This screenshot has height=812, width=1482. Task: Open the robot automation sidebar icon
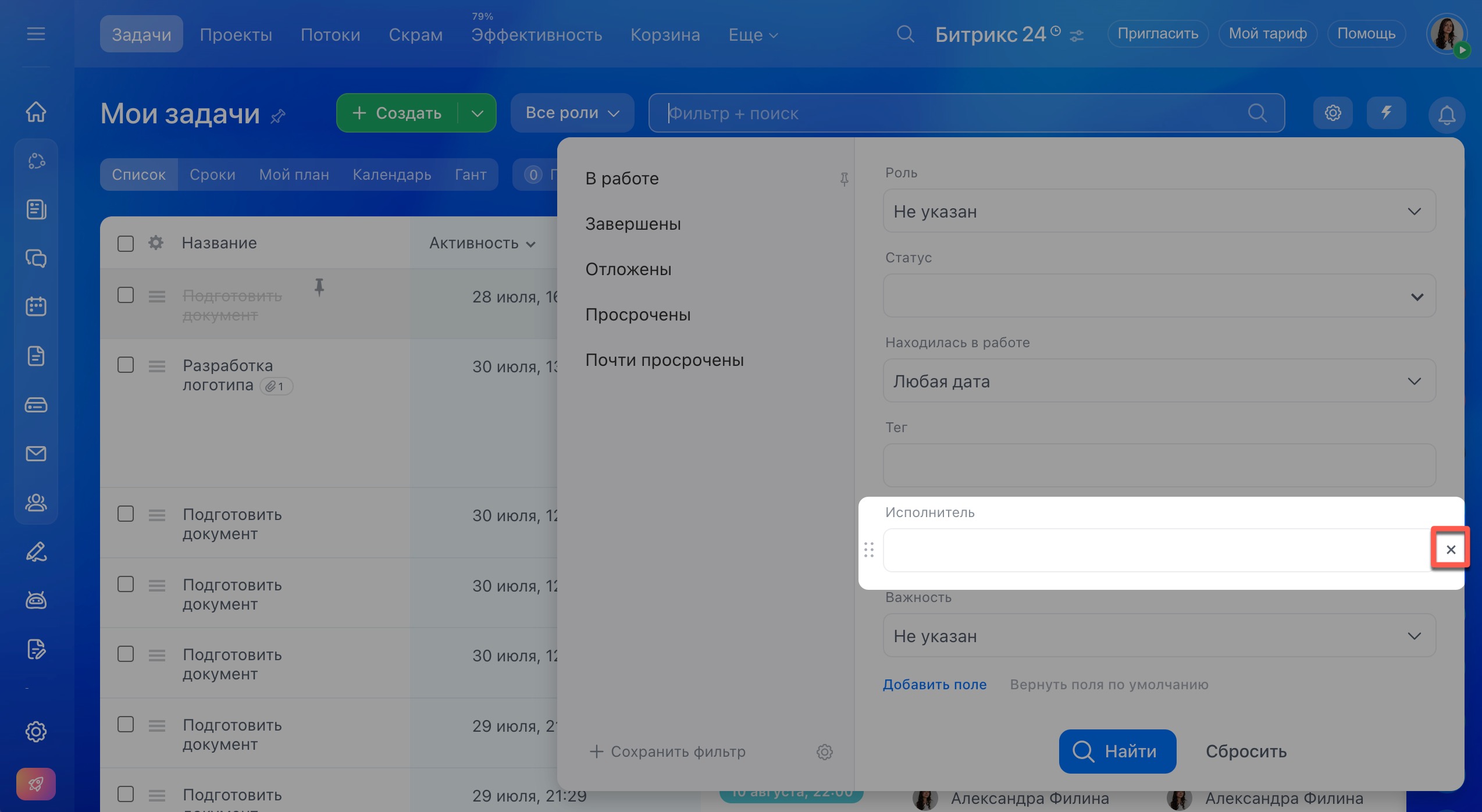point(36,600)
